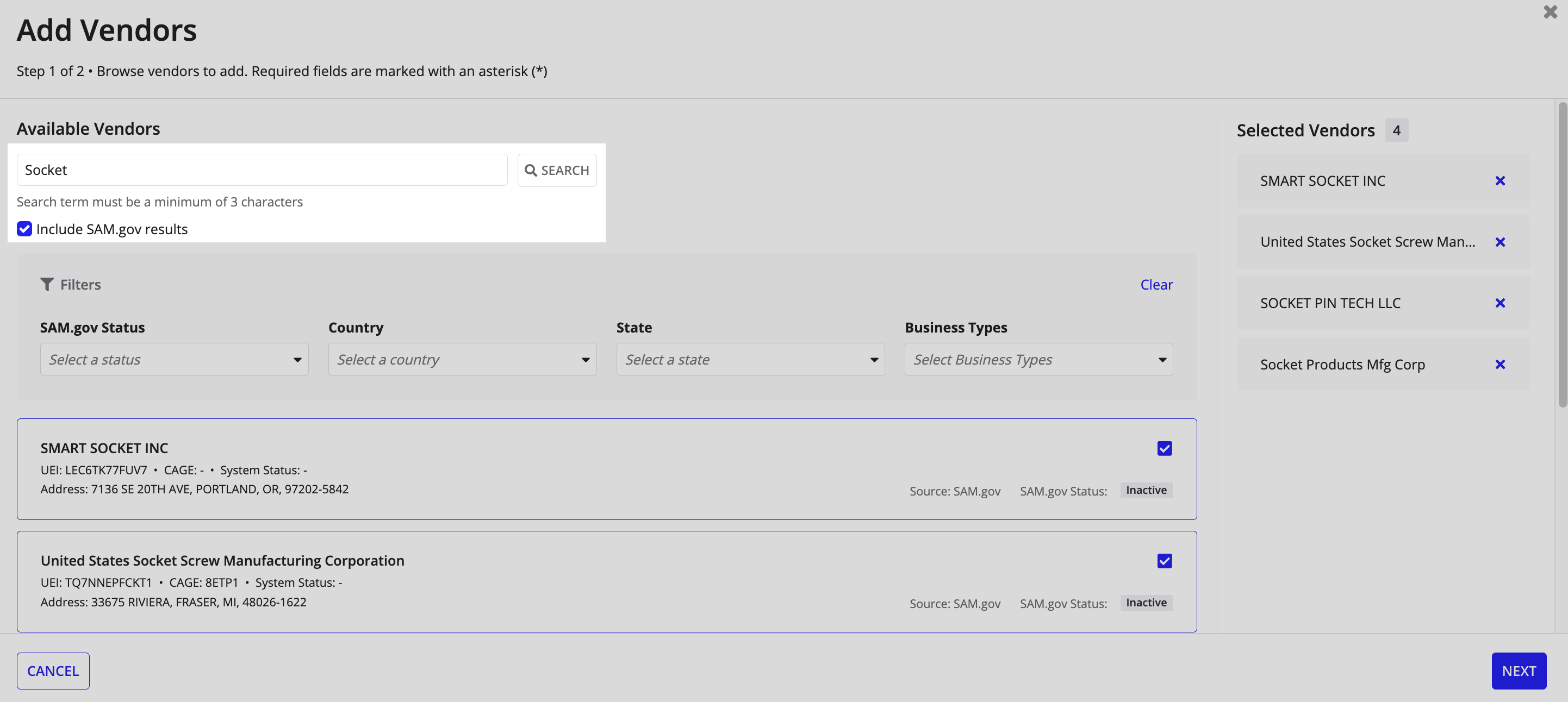
Task: Click the CANCEL button
Action: [x=53, y=671]
